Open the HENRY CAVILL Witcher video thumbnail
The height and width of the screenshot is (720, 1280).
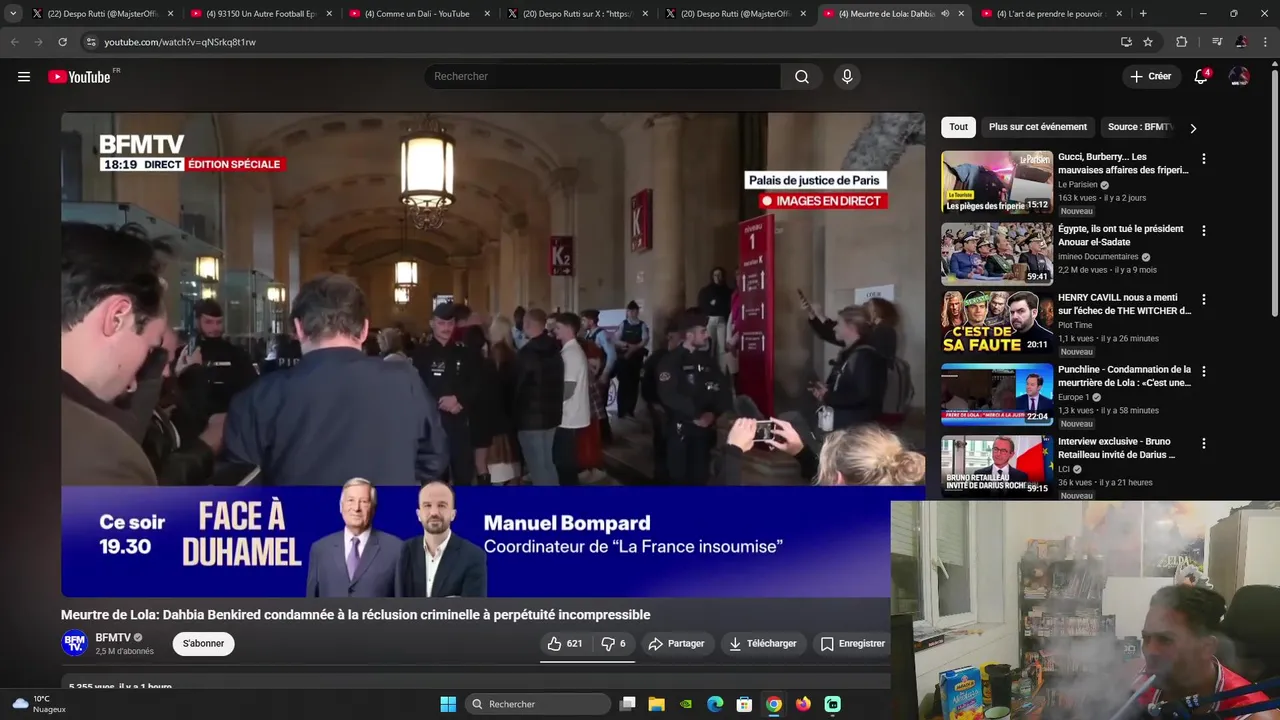click(x=996, y=322)
